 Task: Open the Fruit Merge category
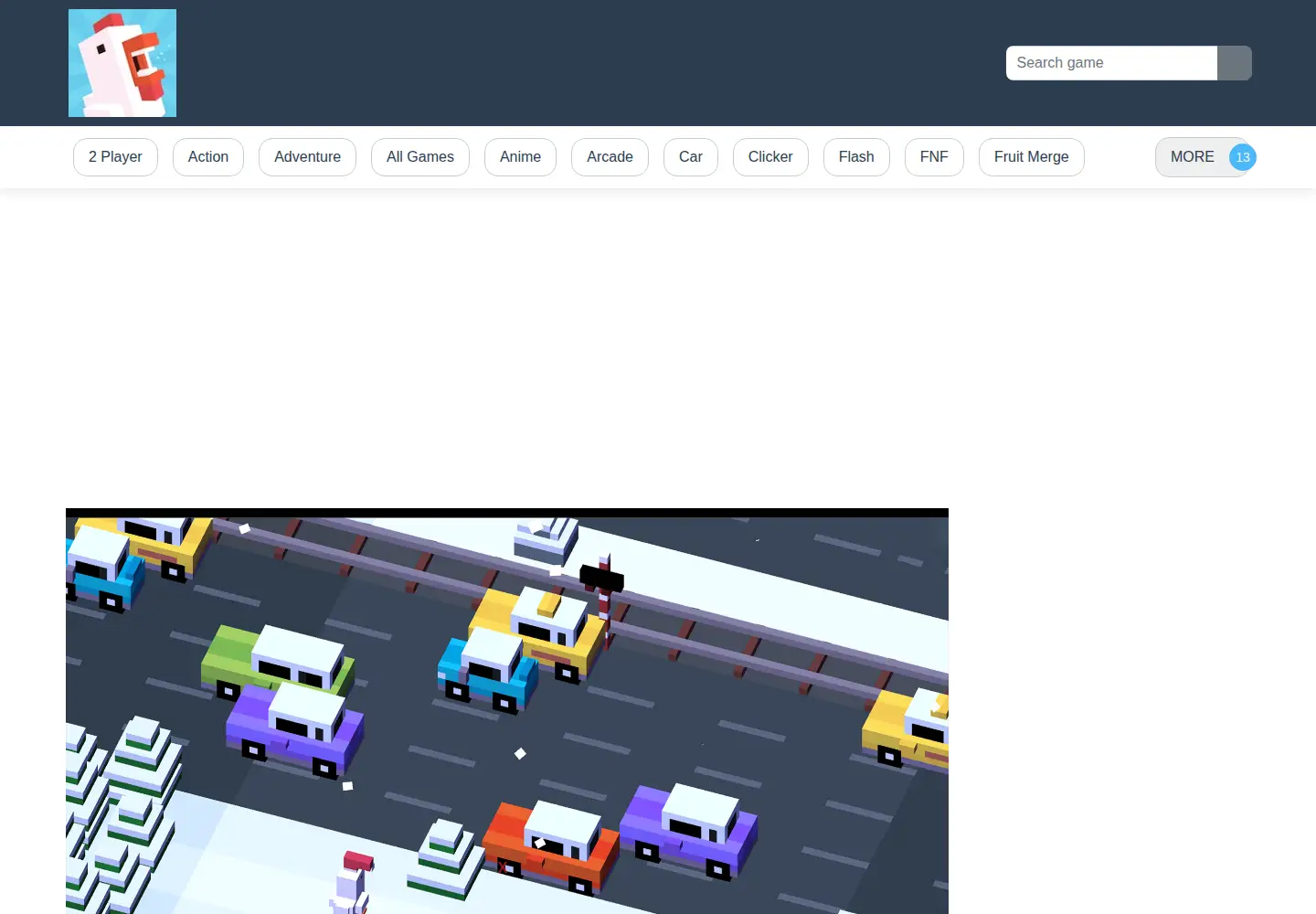coord(1032,157)
